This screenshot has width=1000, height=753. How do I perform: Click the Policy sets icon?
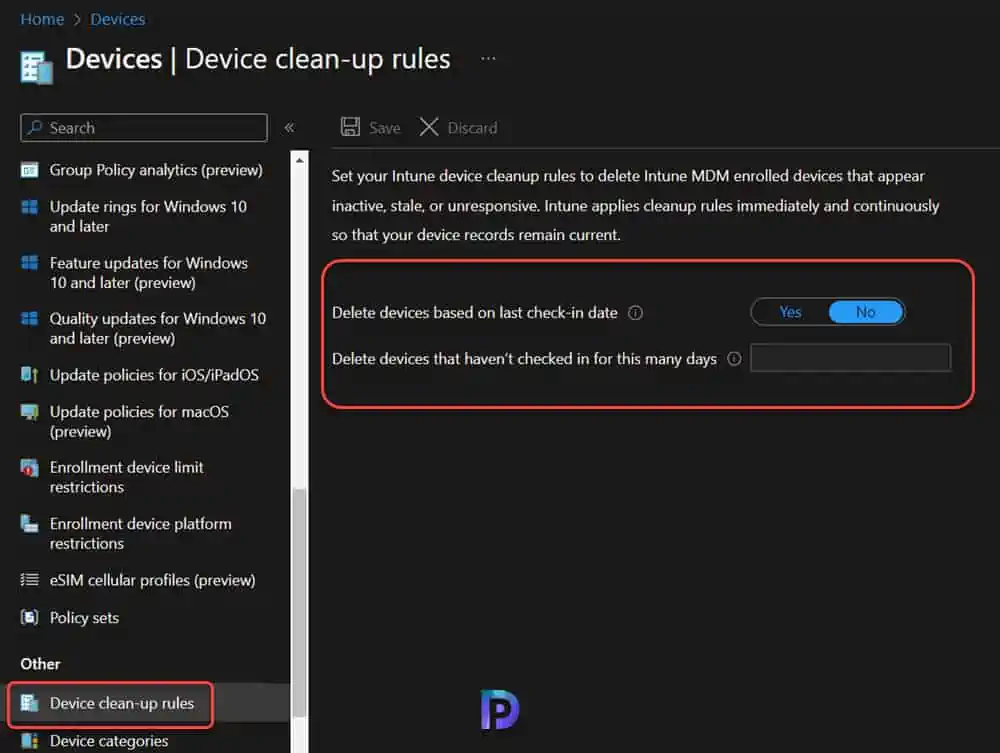click(29, 617)
